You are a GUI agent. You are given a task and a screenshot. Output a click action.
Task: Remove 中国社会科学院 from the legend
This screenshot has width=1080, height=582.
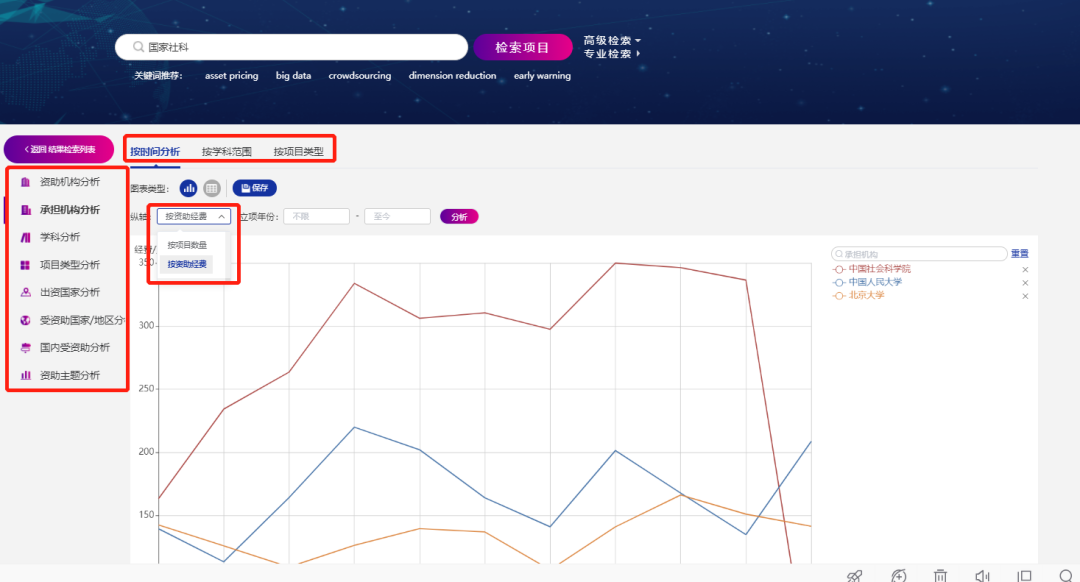point(1025,270)
